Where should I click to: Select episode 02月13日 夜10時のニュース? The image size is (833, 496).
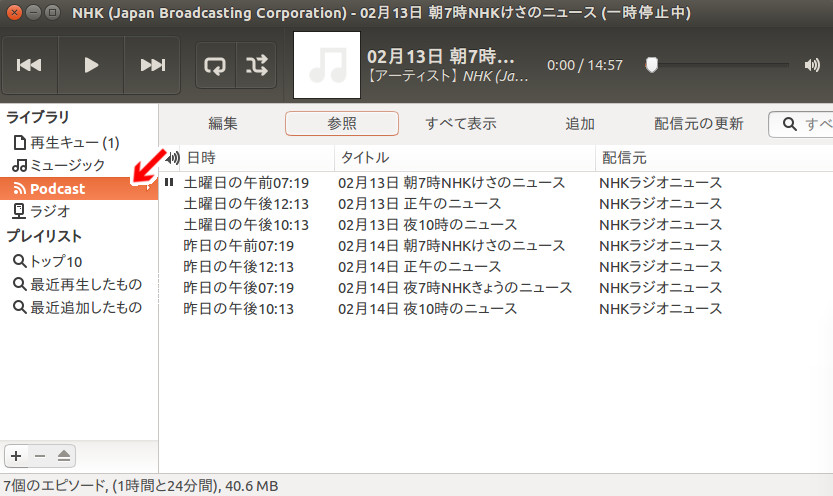tap(427, 225)
